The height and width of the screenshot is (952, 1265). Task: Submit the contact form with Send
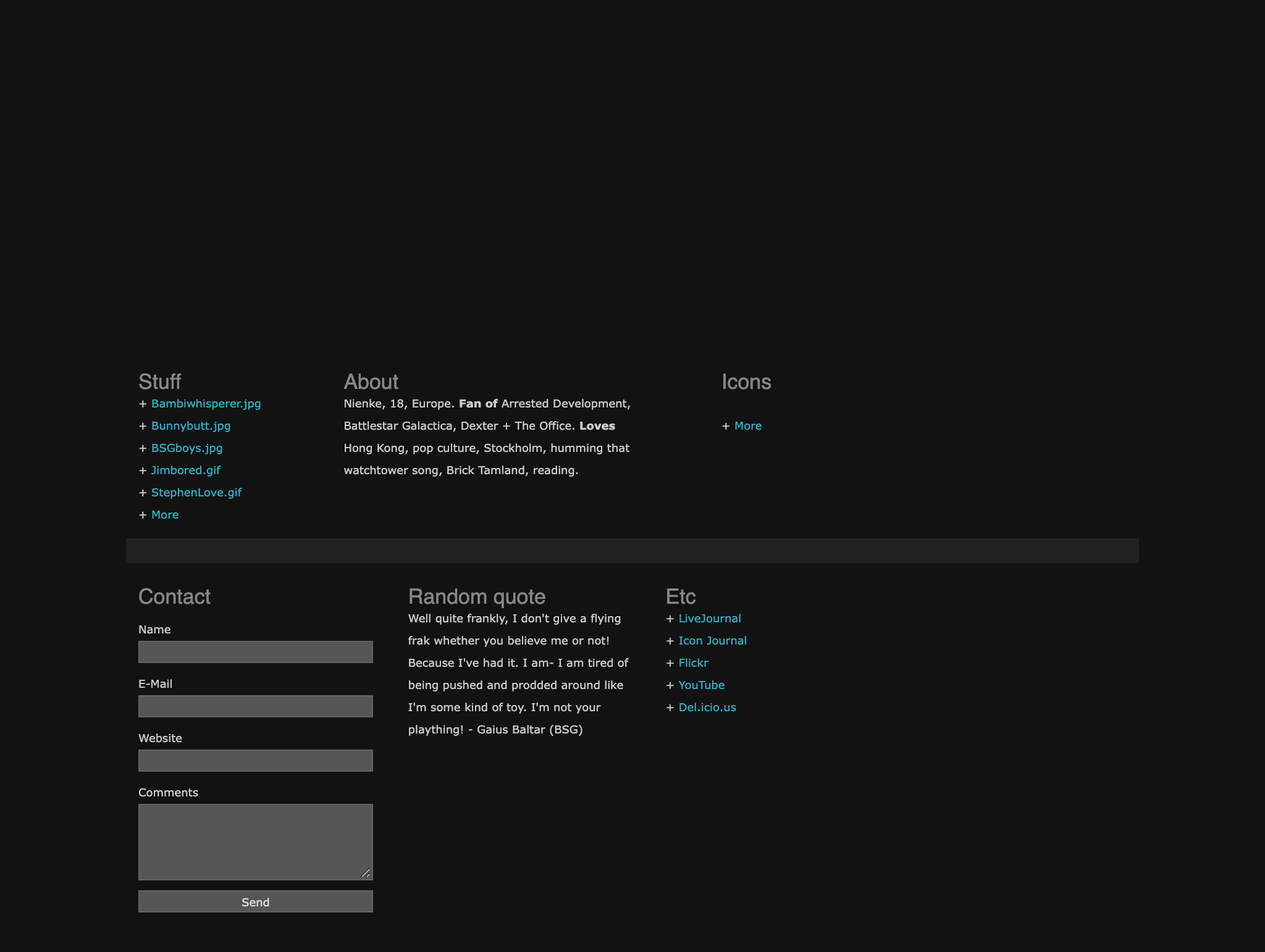[x=256, y=901]
